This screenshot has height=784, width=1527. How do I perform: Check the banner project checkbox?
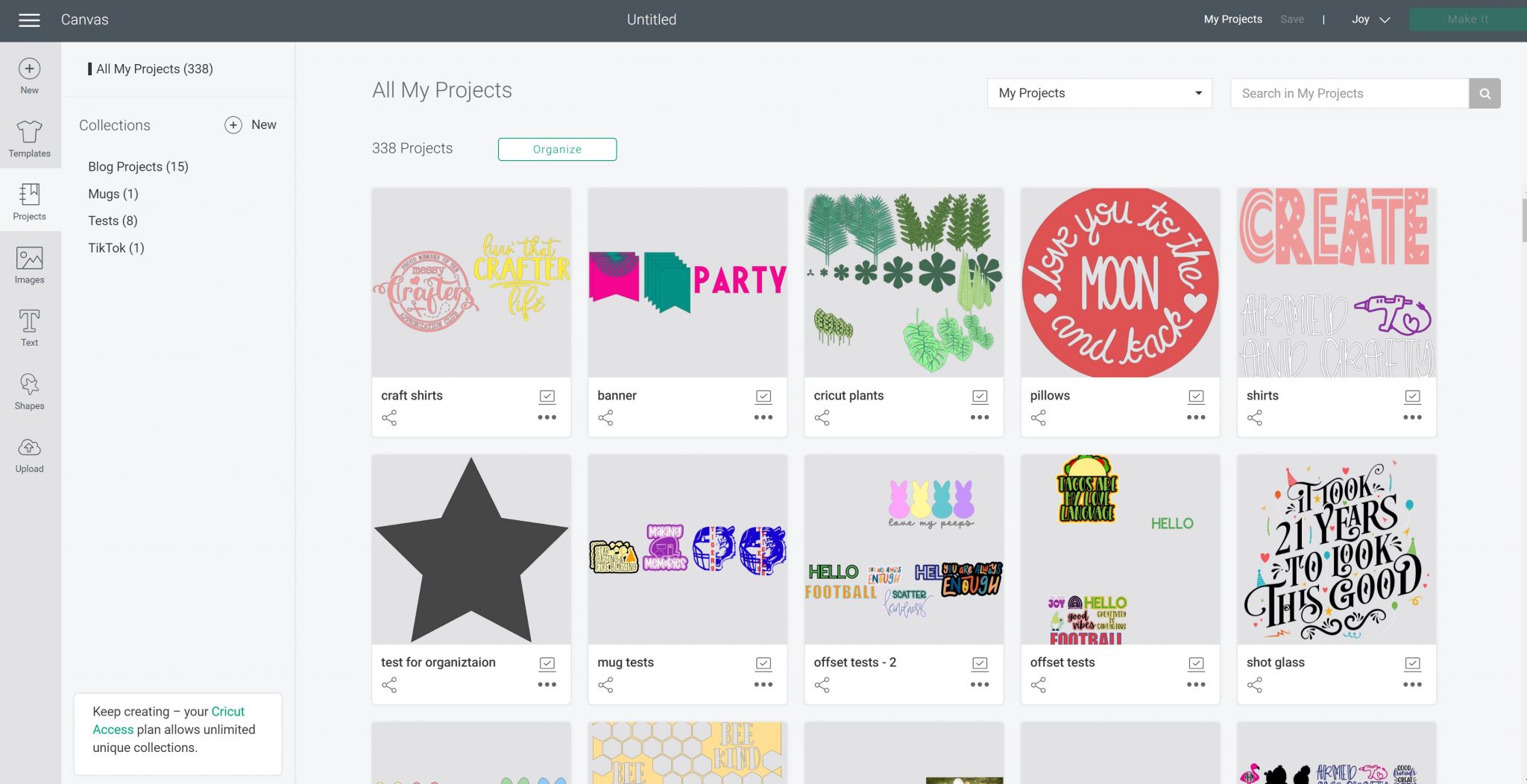763,396
